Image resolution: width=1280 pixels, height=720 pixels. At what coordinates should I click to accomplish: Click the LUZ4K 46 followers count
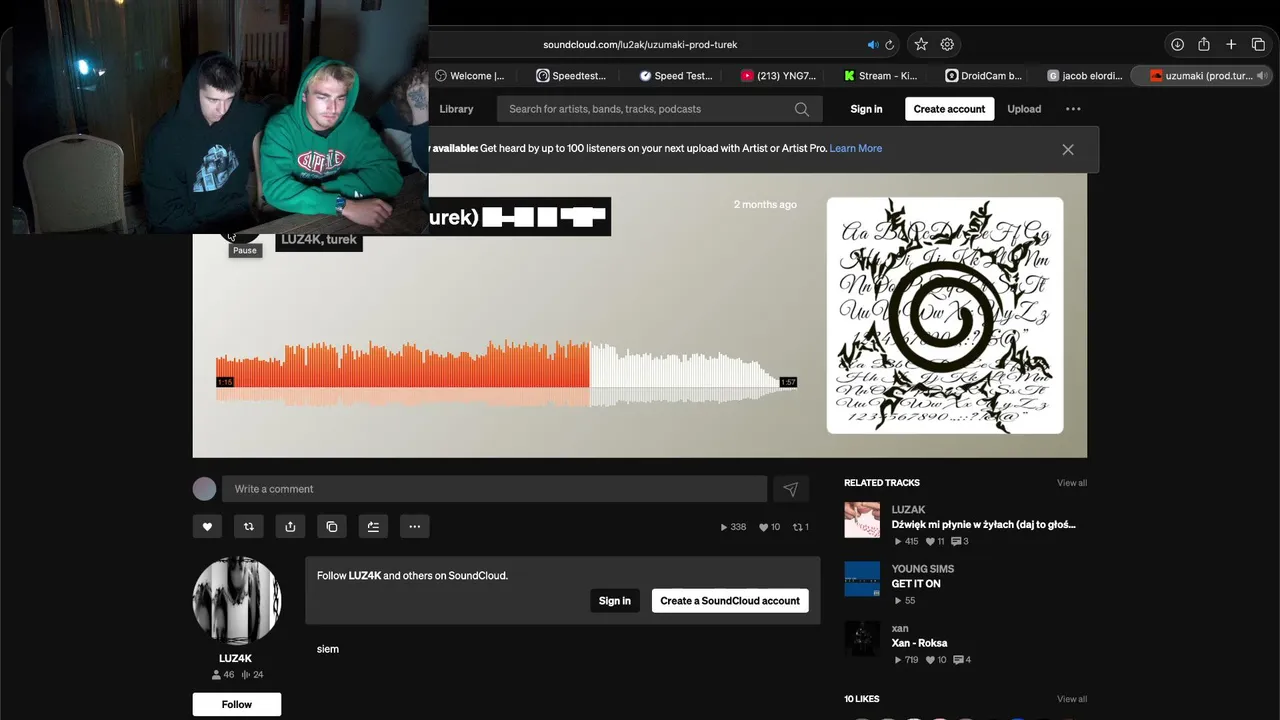[222, 675]
